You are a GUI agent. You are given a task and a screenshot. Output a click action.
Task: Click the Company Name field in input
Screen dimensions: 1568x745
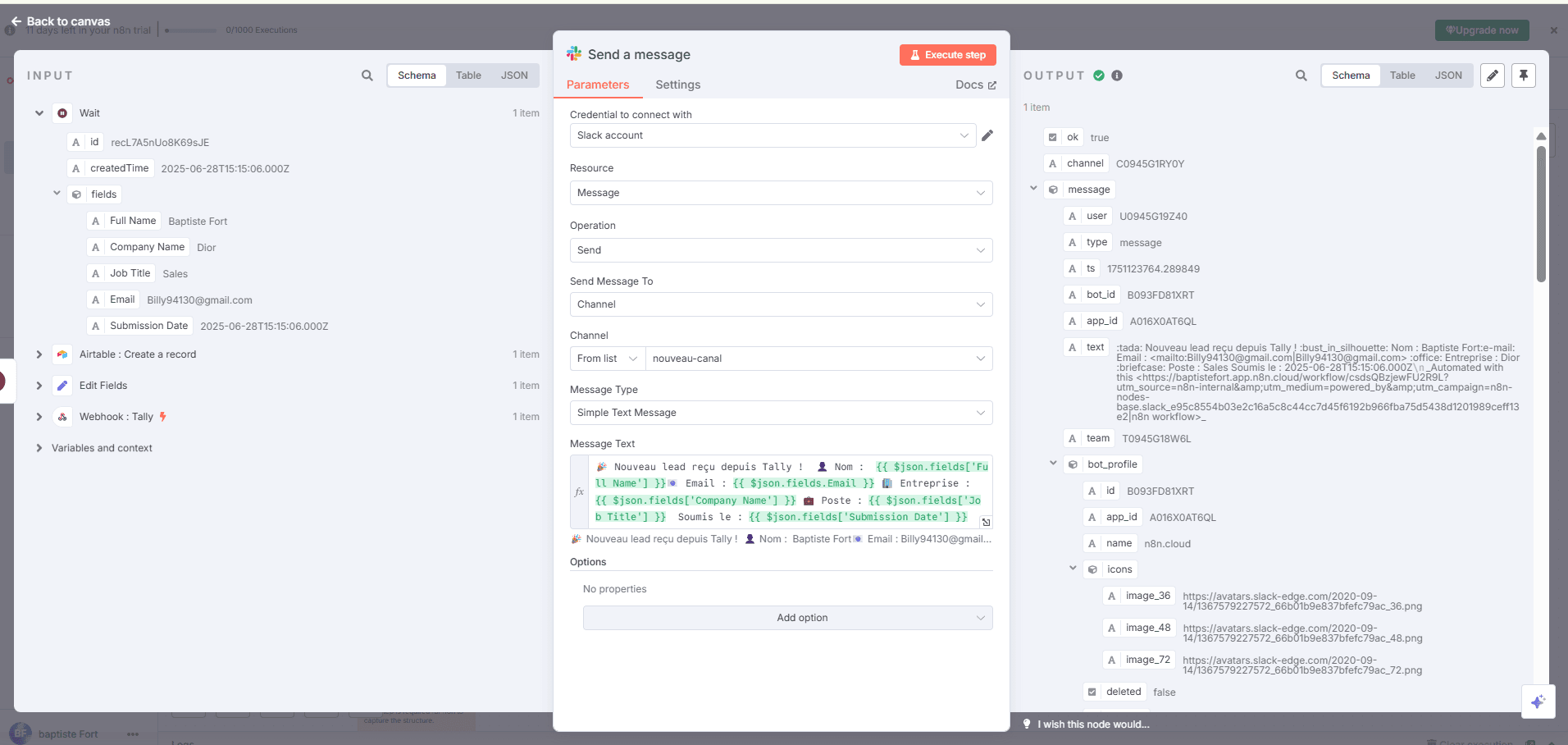pyautogui.click(x=139, y=247)
